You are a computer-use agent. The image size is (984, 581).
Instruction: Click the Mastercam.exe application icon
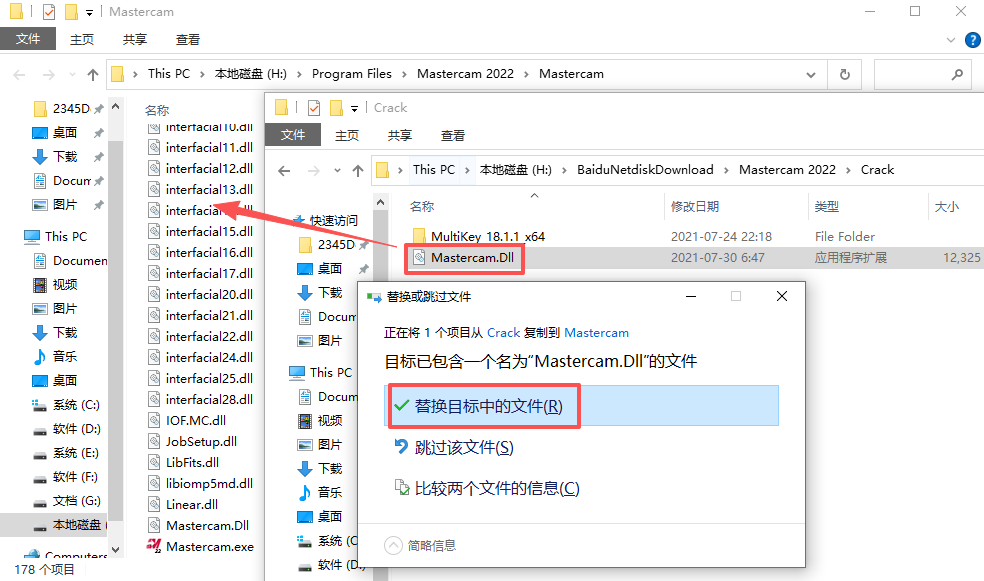153,546
